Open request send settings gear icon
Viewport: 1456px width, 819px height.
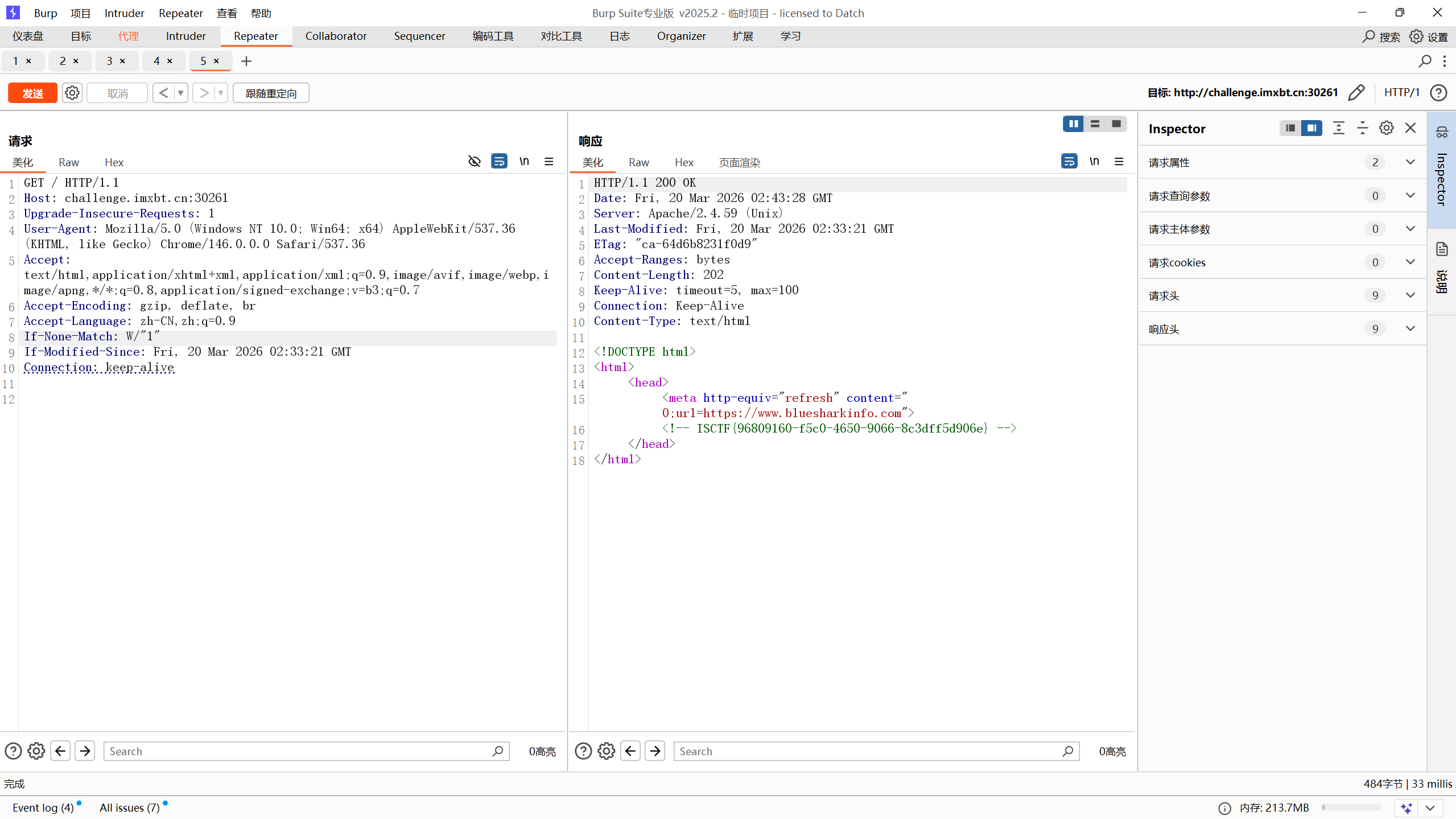pos(72,93)
